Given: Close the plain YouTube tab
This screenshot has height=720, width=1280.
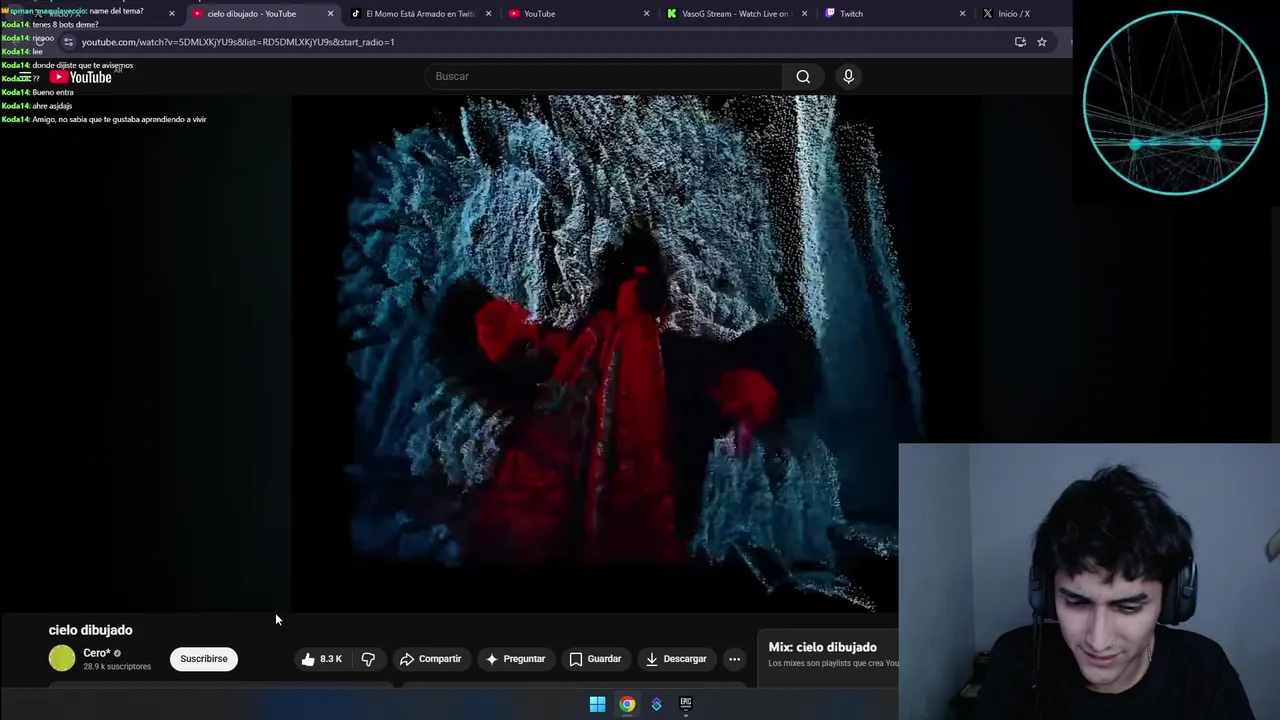Looking at the screenshot, I should click(646, 14).
